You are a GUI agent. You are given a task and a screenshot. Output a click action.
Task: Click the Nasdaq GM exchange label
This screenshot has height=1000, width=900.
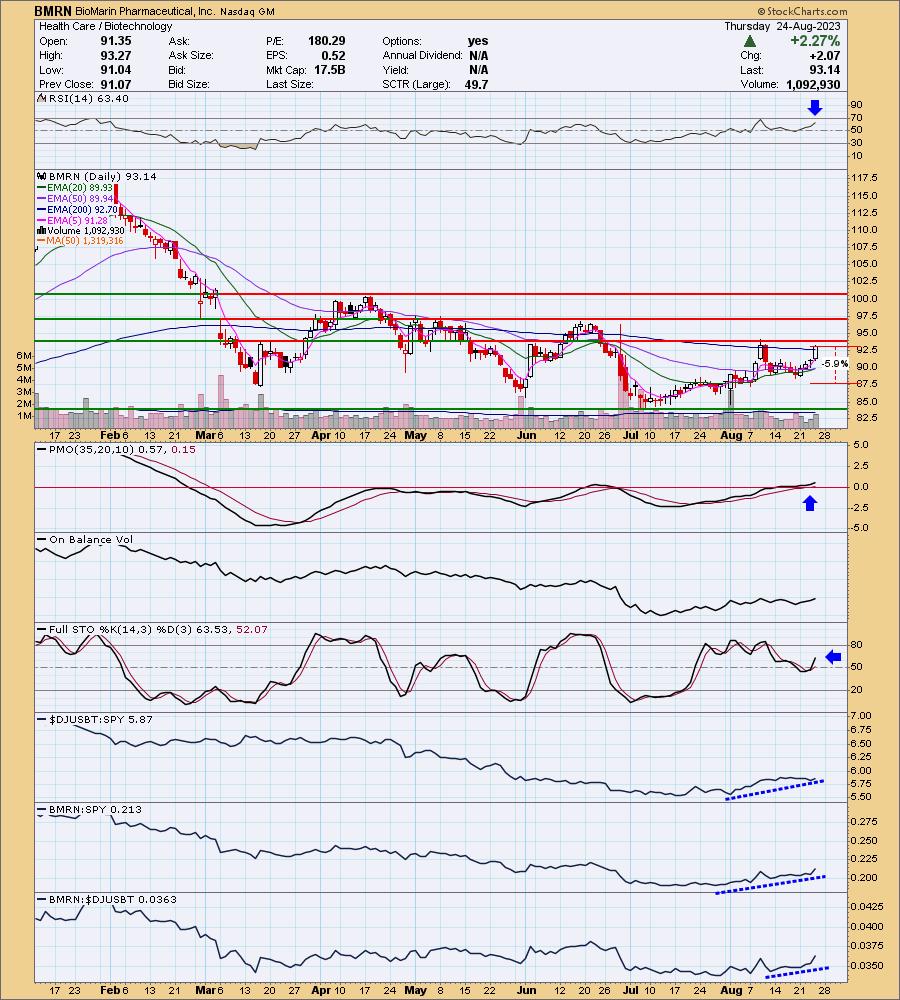[247, 11]
